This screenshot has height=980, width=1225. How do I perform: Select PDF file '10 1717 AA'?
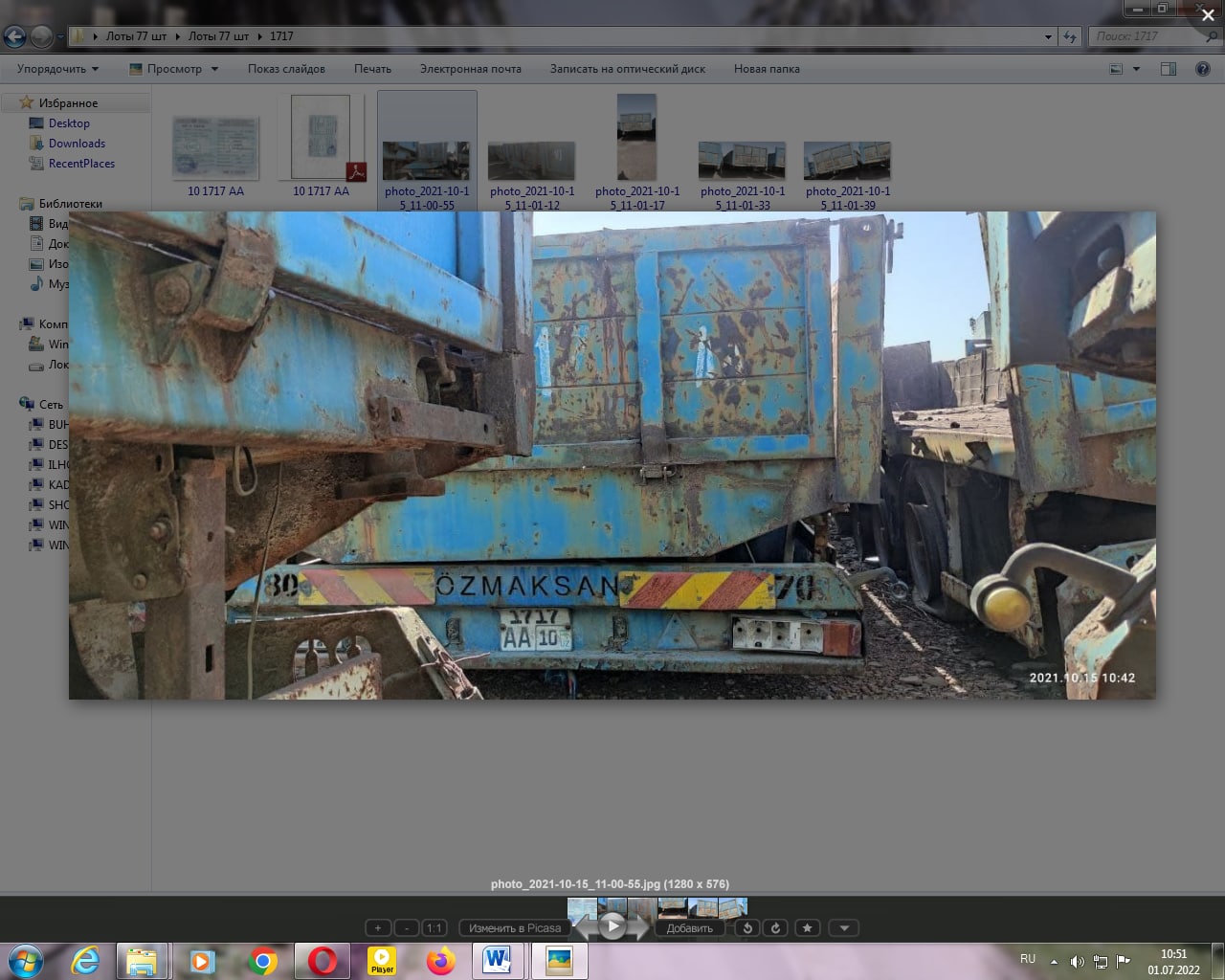321,139
